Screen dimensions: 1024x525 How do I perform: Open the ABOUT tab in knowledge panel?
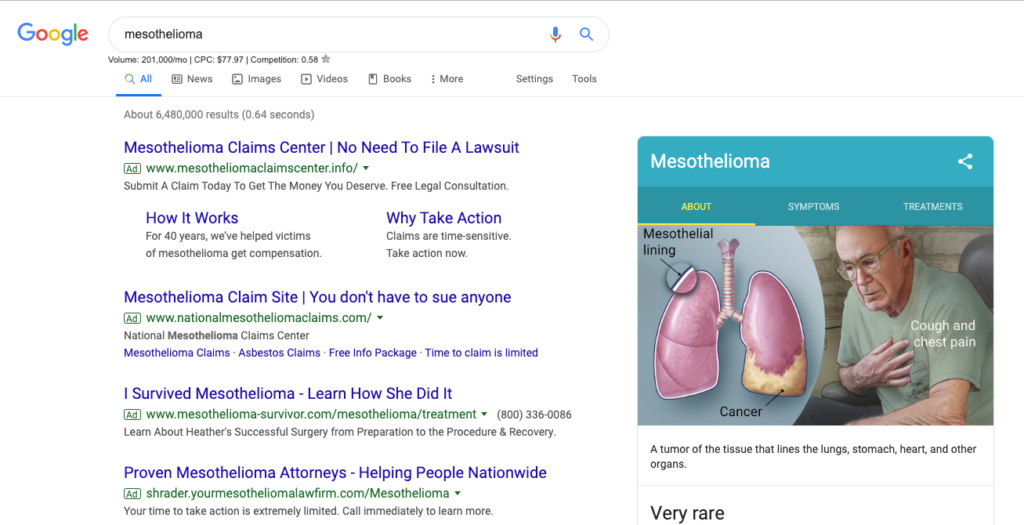(x=696, y=206)
